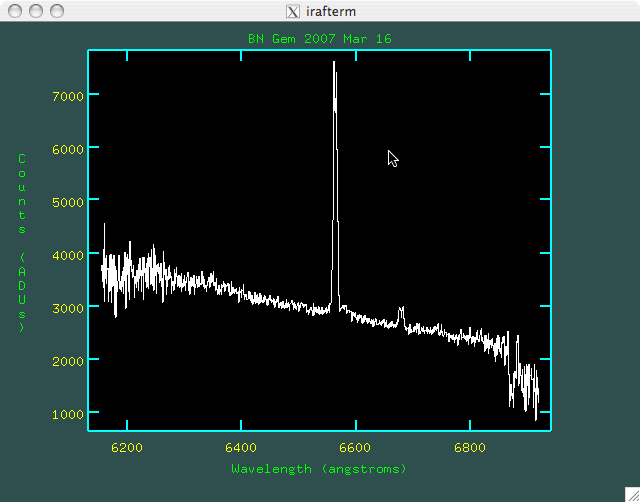Click the 6000 counts tick label
Screen dimensions: 640x502
tap(68, 149)
